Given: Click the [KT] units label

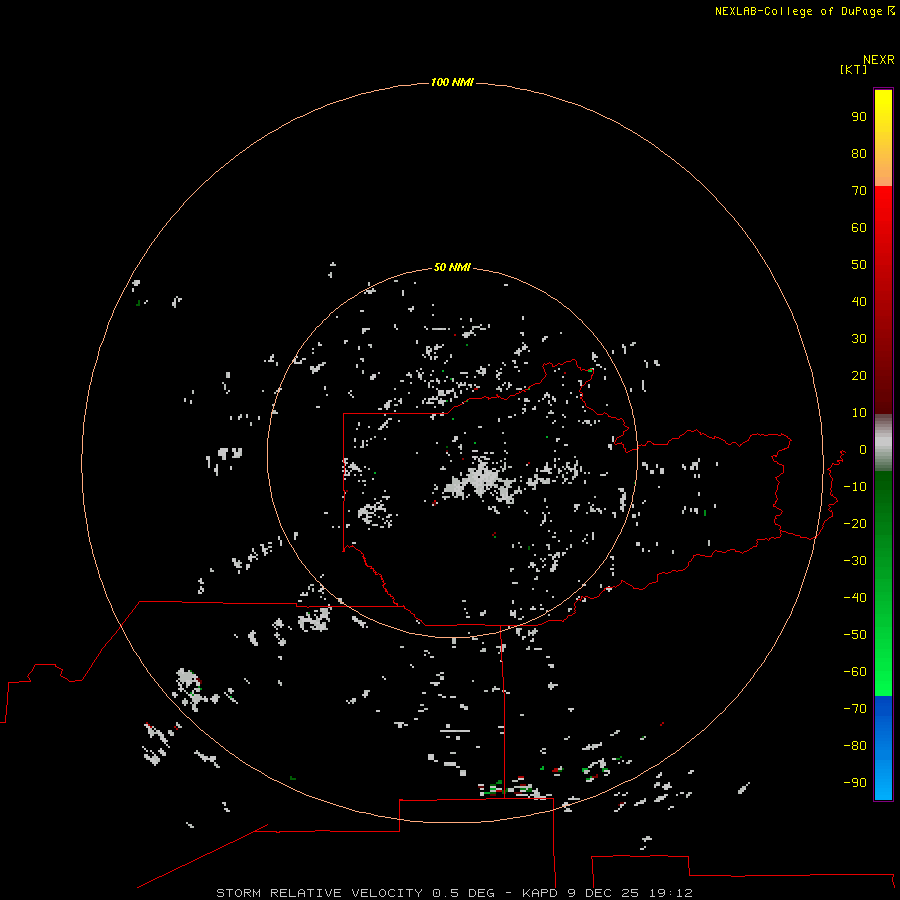Looking at the screenshot, I should click(853, 69).
